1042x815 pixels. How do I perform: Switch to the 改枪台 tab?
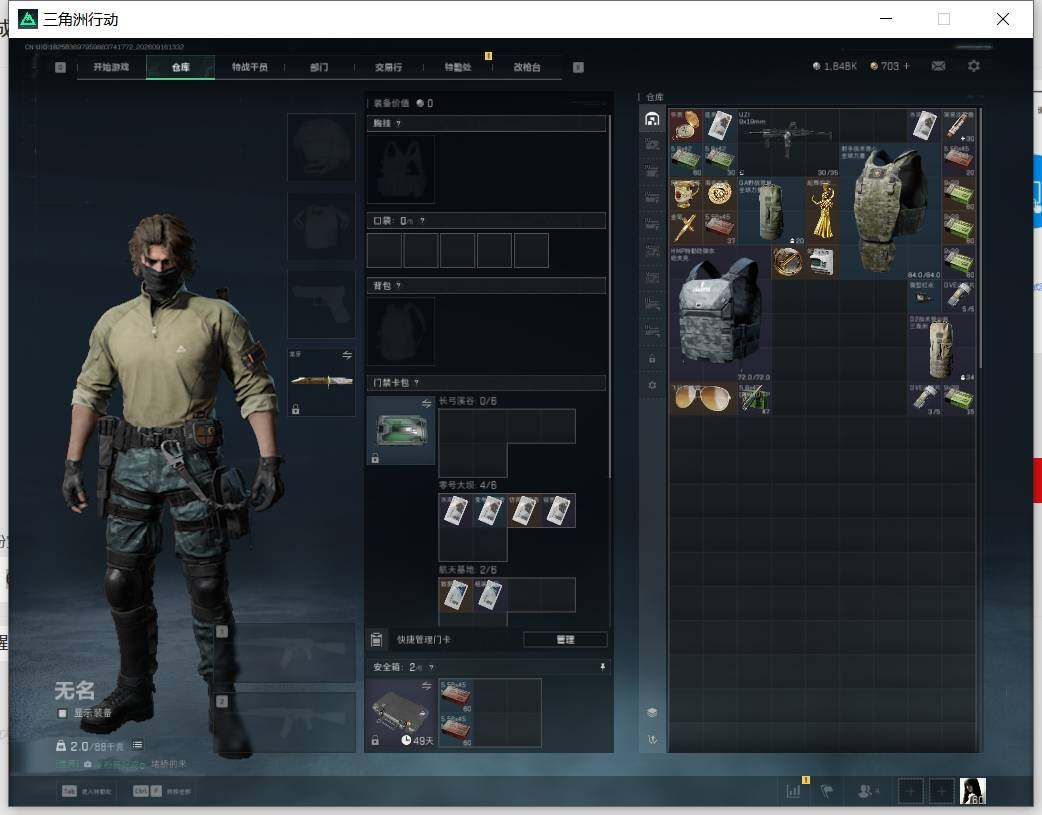tap(527, 67)
